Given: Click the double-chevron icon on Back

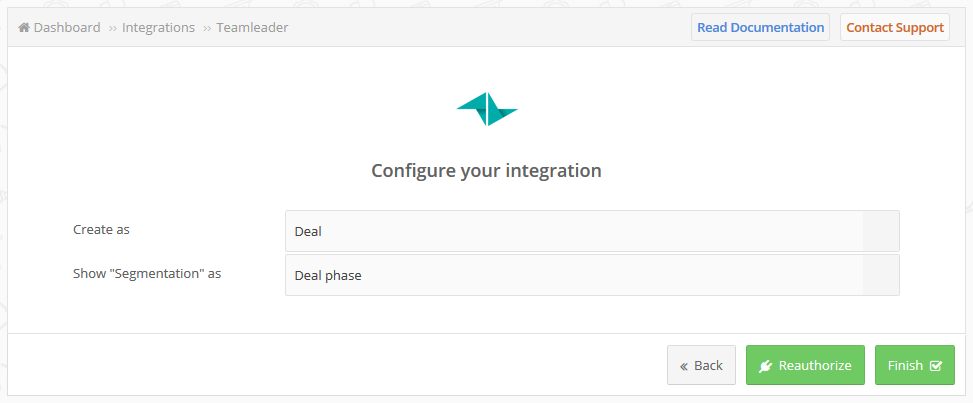Looking at the screenshot, I should click(684, 366).
